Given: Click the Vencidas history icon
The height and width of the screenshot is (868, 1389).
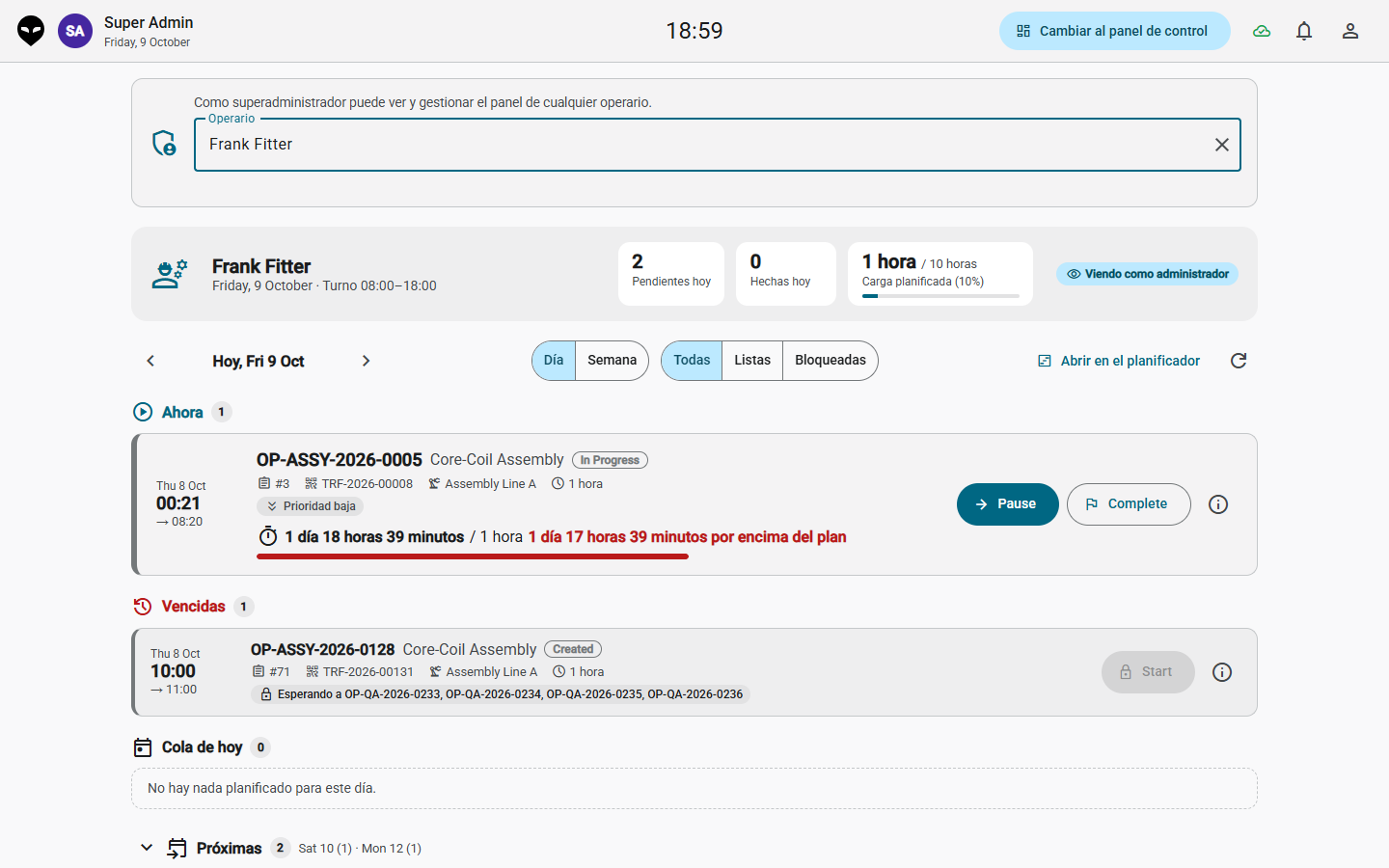Looking at the screenshot, I should point(143,607).
